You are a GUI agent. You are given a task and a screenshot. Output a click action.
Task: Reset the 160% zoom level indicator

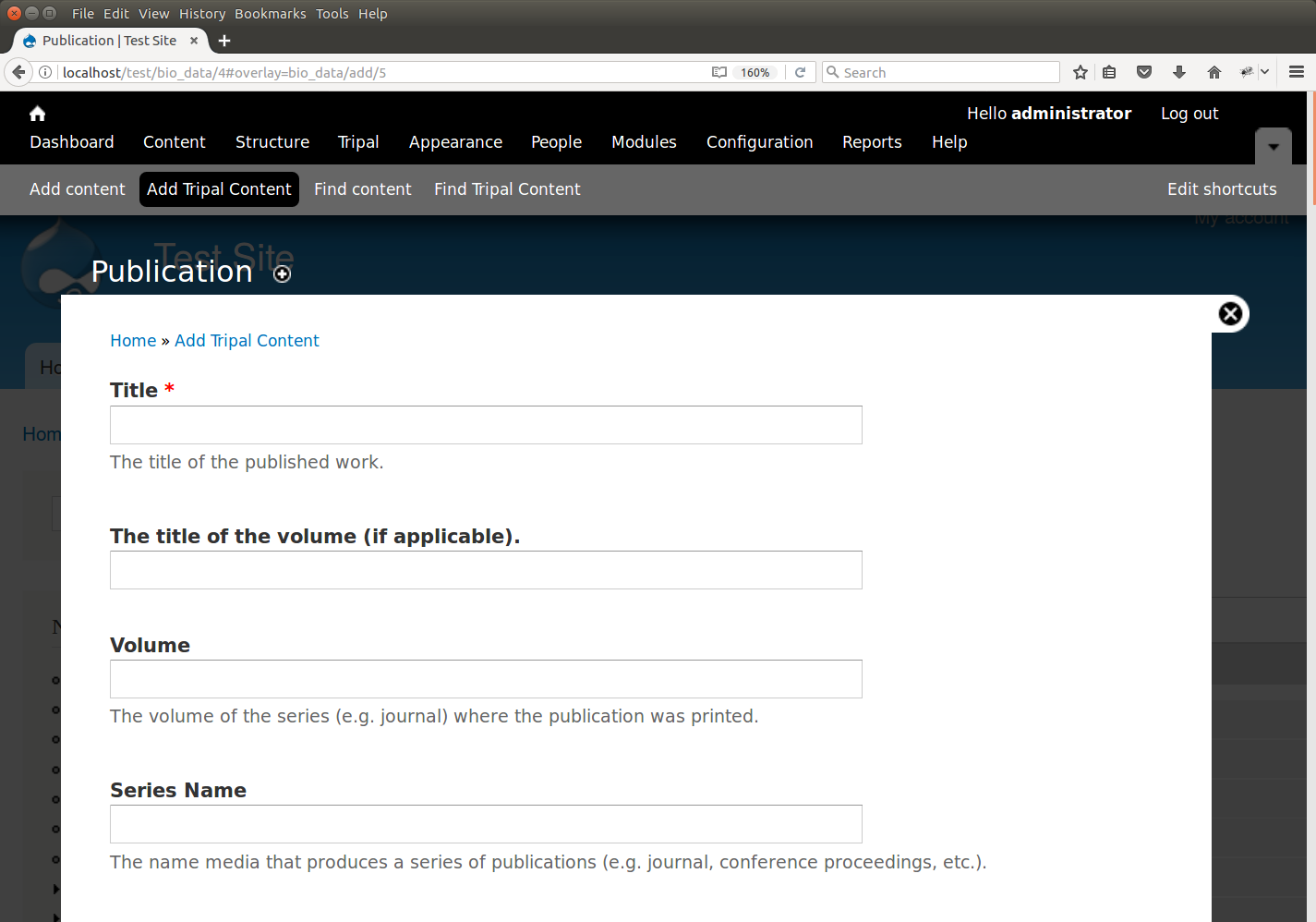pyautogui.click(x=755, y=72)
